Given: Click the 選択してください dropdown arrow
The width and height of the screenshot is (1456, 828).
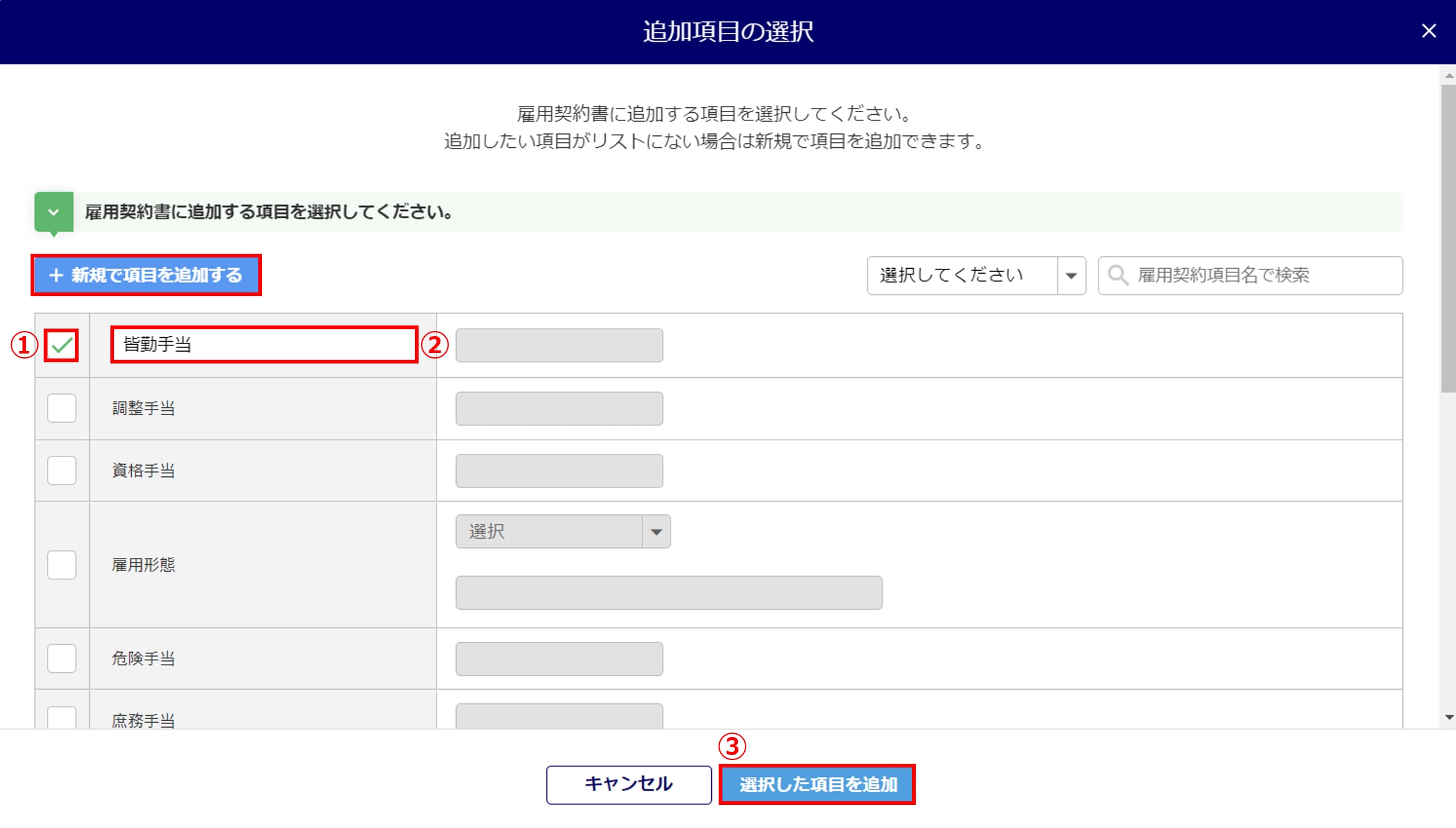Looking at the screenshot, I should [x=1071, y=275].
